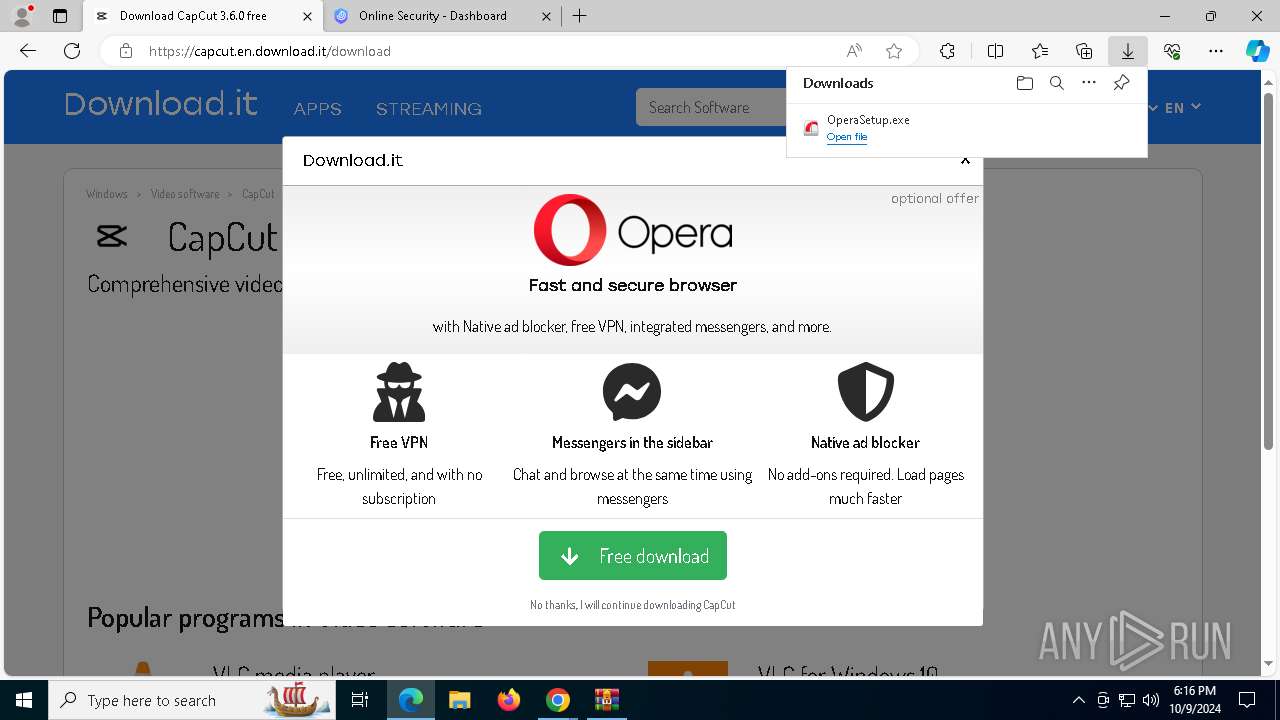
Task: Close the Online Security tab
Action: [x=546, y=16]
